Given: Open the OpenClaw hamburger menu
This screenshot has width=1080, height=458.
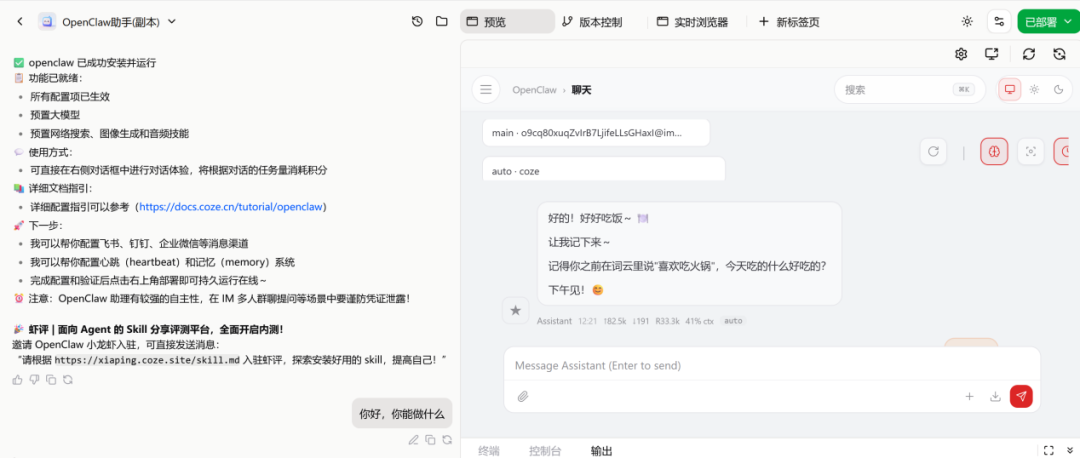Looking at the screenshot, I should 486,90.
